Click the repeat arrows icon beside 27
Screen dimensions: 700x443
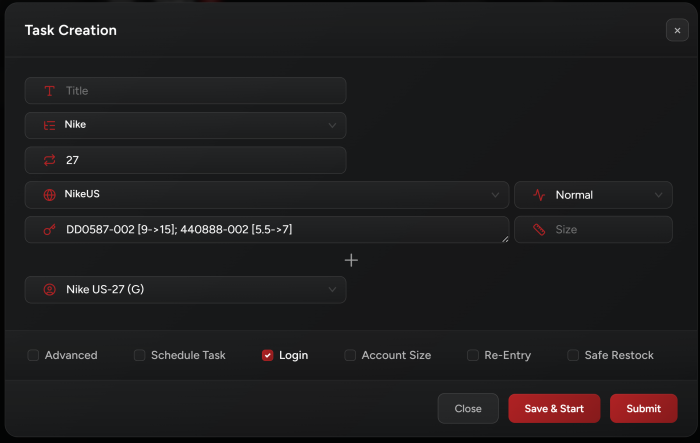pos(49,160)
